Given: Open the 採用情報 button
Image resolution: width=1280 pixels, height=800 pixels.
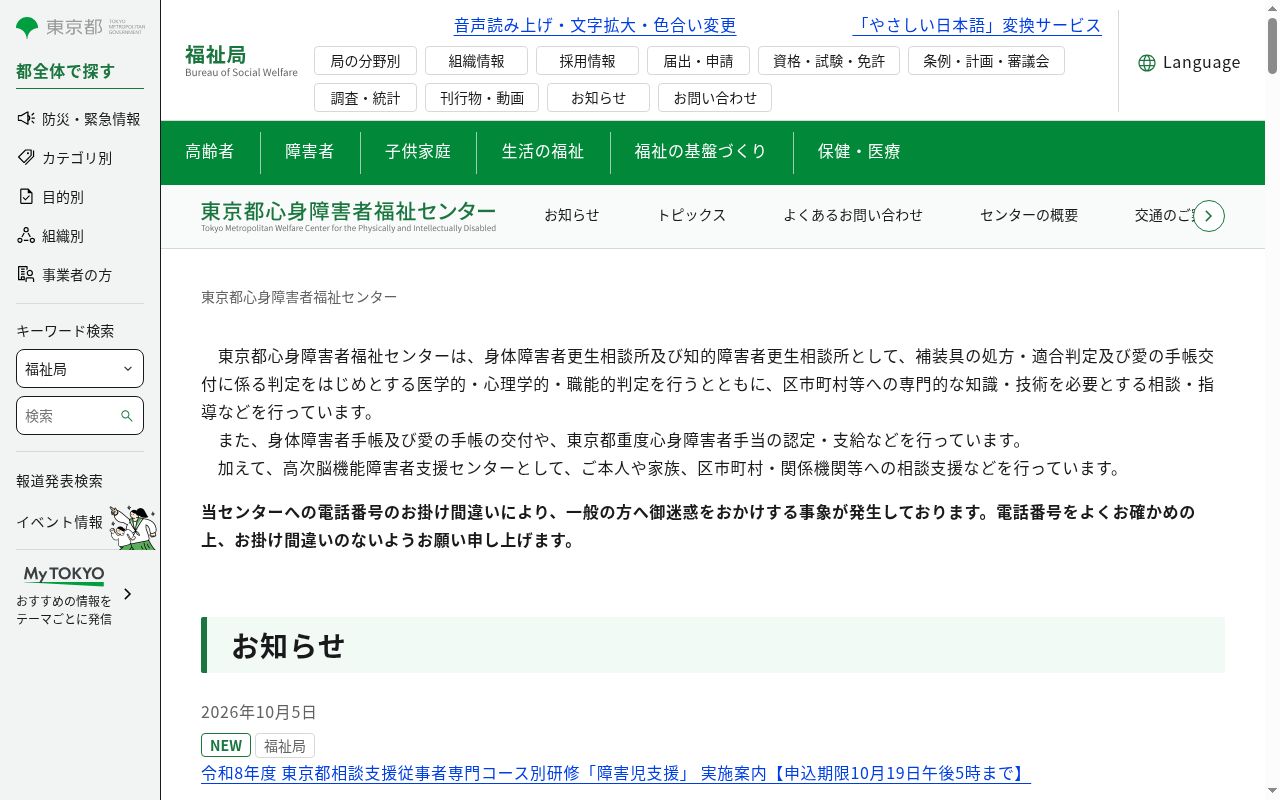Looking at the screenshot, I should pyautogui.click(x=587, y=61).
